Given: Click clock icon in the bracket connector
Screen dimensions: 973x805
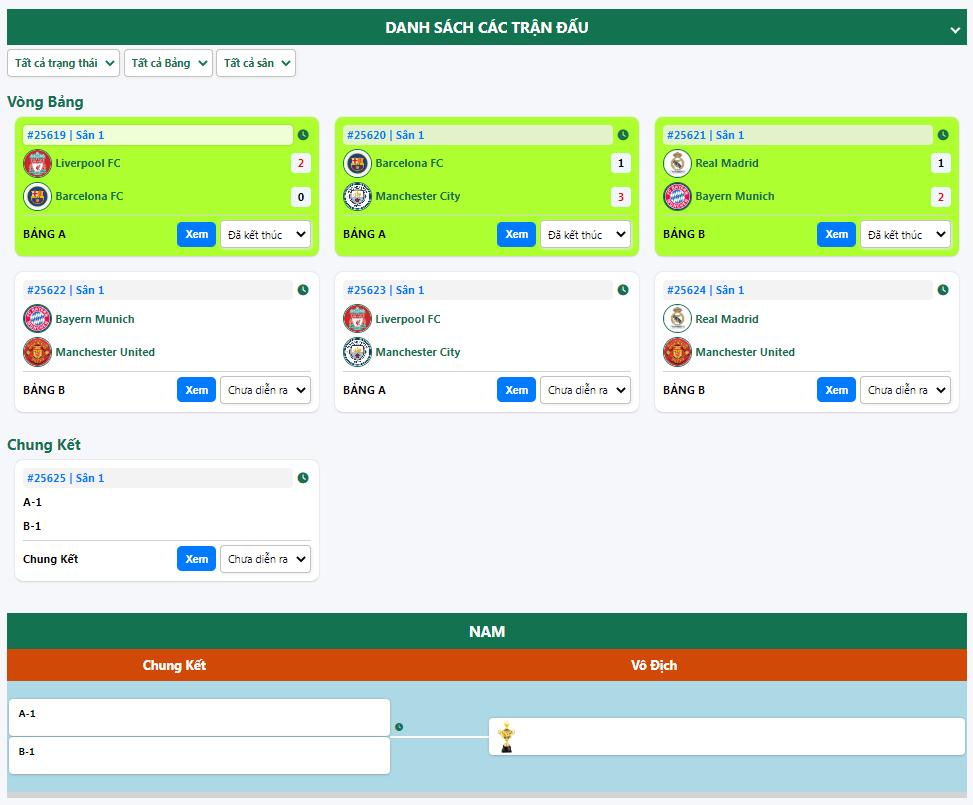Looking at the screenshot, I should coord(399,727).
